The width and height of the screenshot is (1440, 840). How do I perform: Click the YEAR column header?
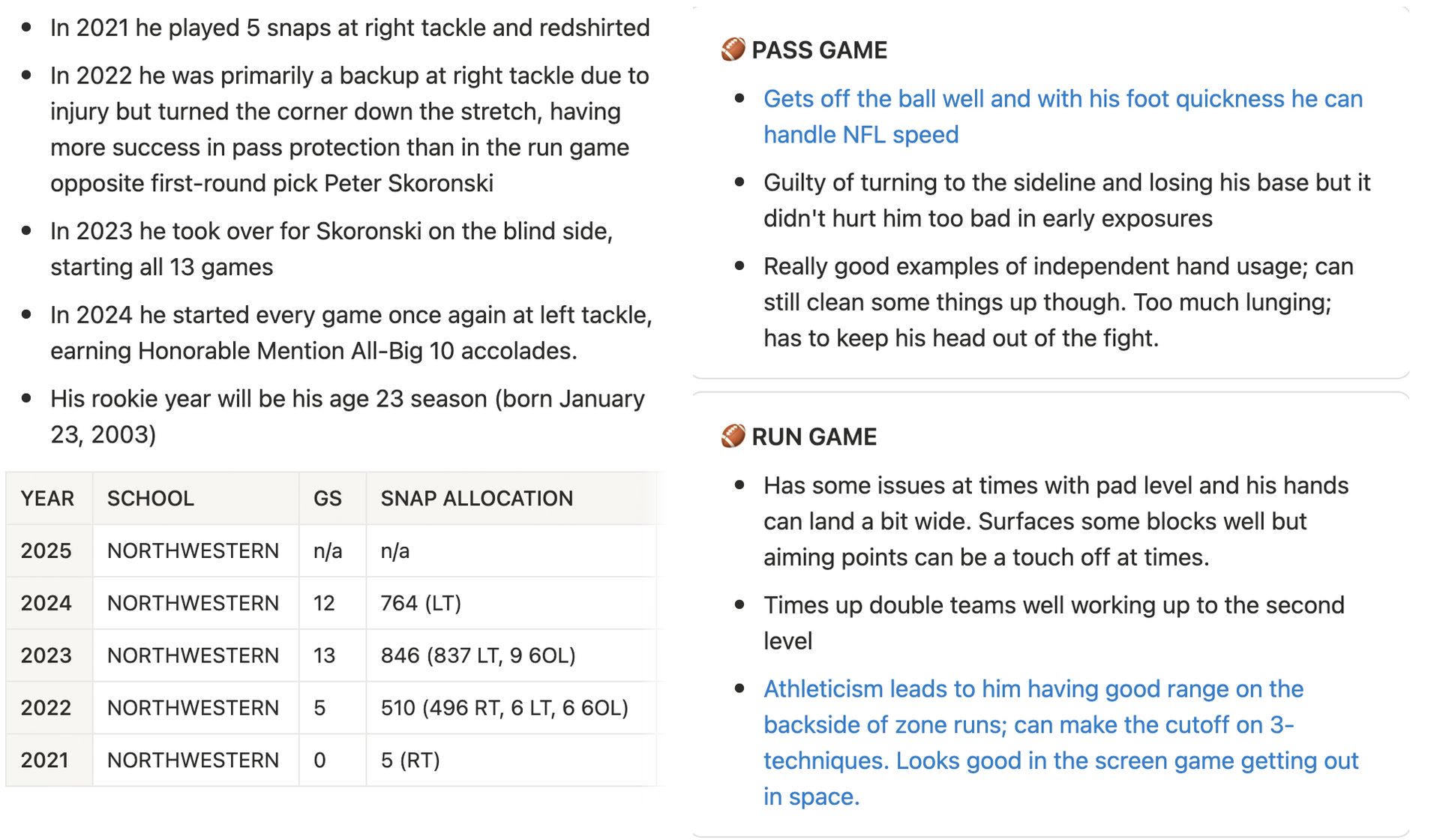48,498
